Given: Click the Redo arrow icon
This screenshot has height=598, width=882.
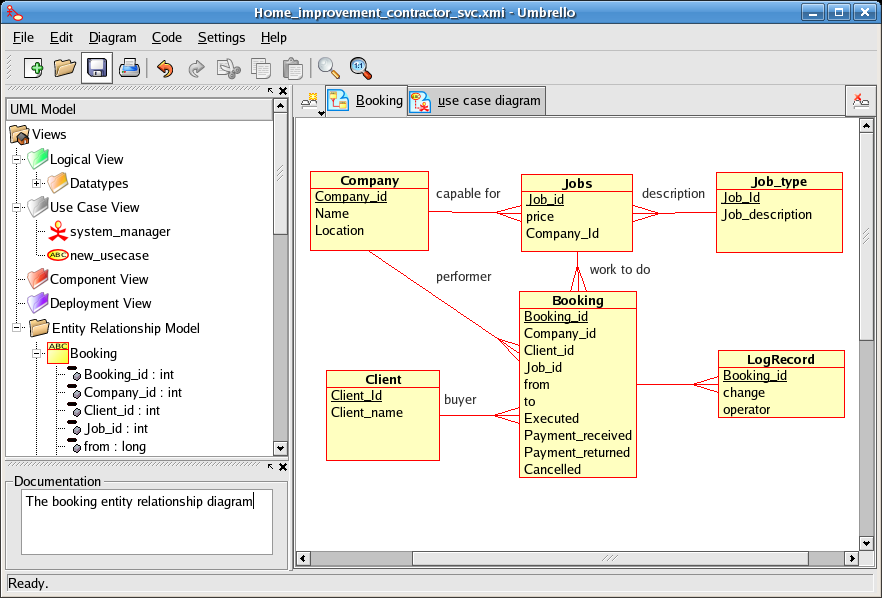Looking at the screenshot, I should (196, 69).
